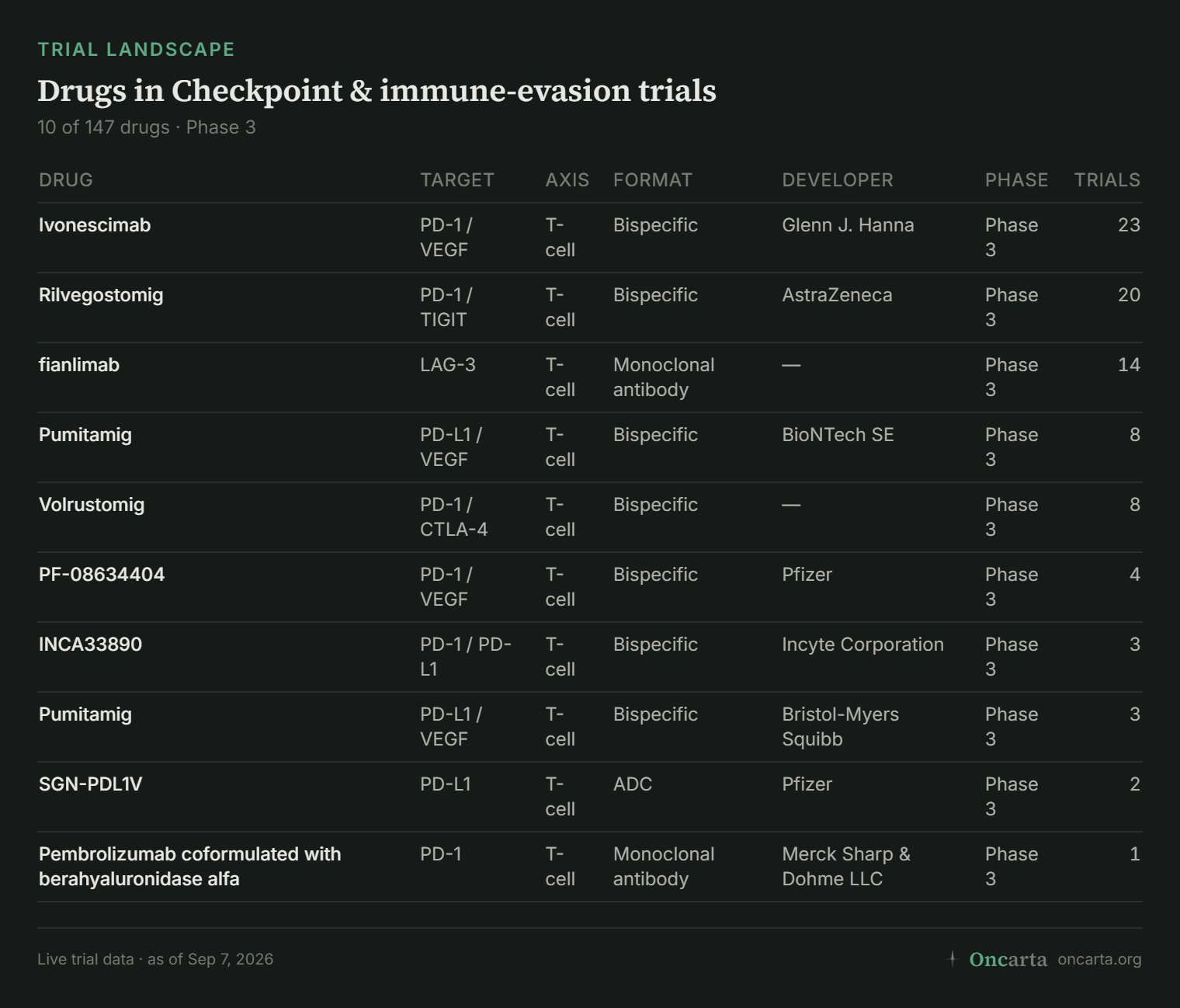Click the Oncarta brand name
This screenshot has width=1180, height=1008.
click(1008, 959)
